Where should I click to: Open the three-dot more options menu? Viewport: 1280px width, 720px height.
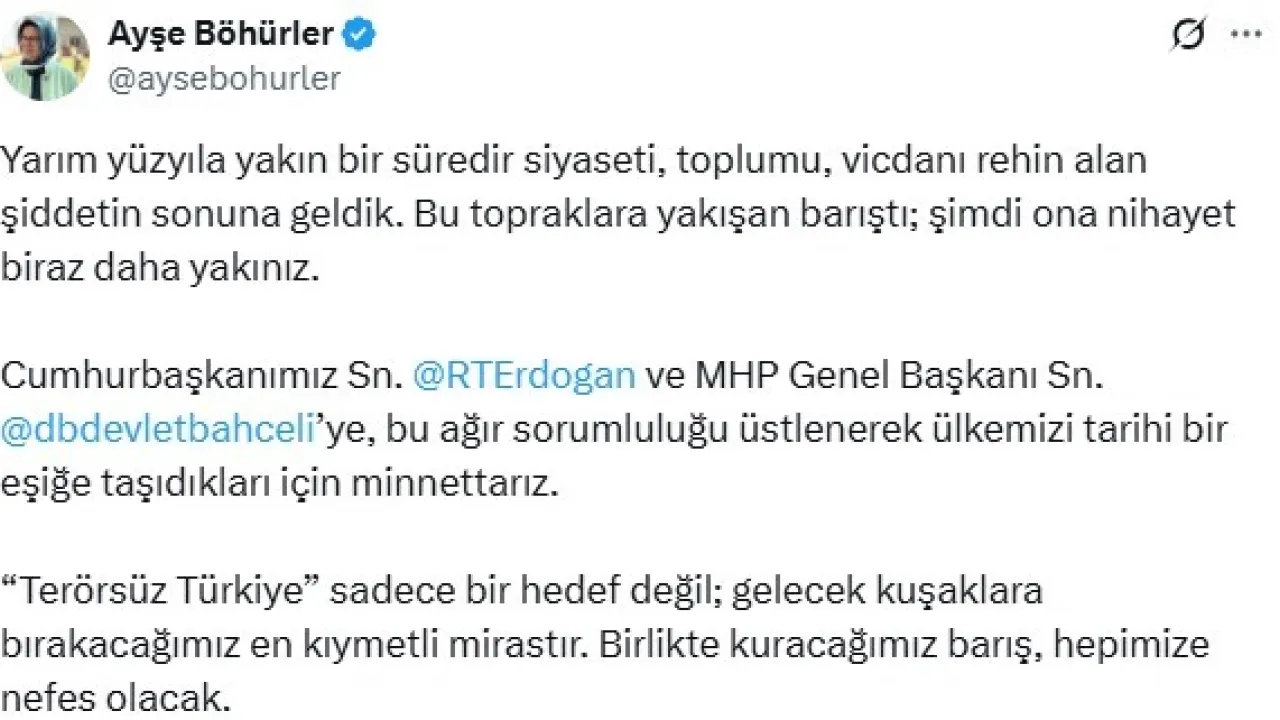pyautogui.click(x=1245, y=35)
